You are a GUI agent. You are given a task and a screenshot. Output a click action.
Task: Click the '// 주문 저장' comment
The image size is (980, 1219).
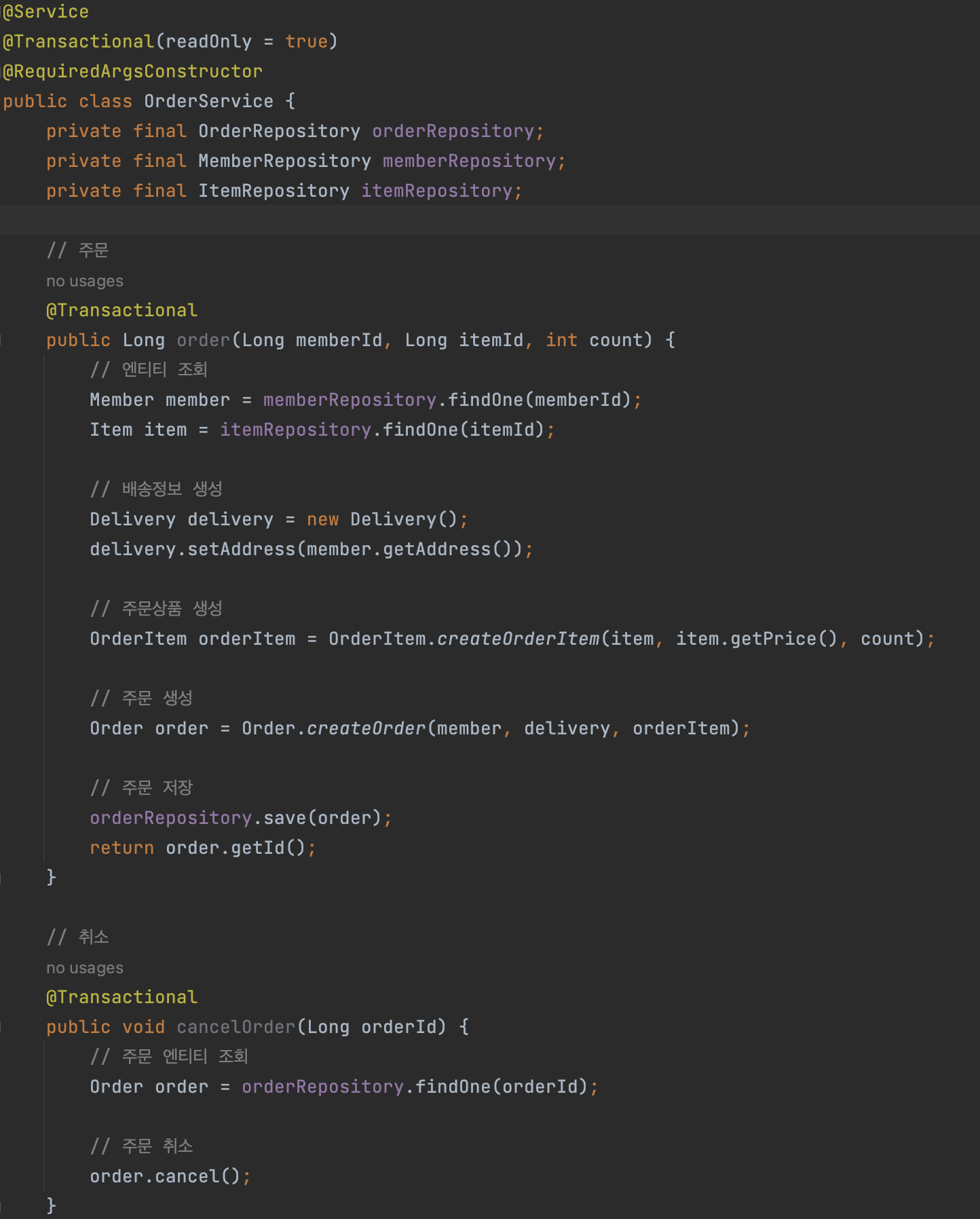(141, 788)
